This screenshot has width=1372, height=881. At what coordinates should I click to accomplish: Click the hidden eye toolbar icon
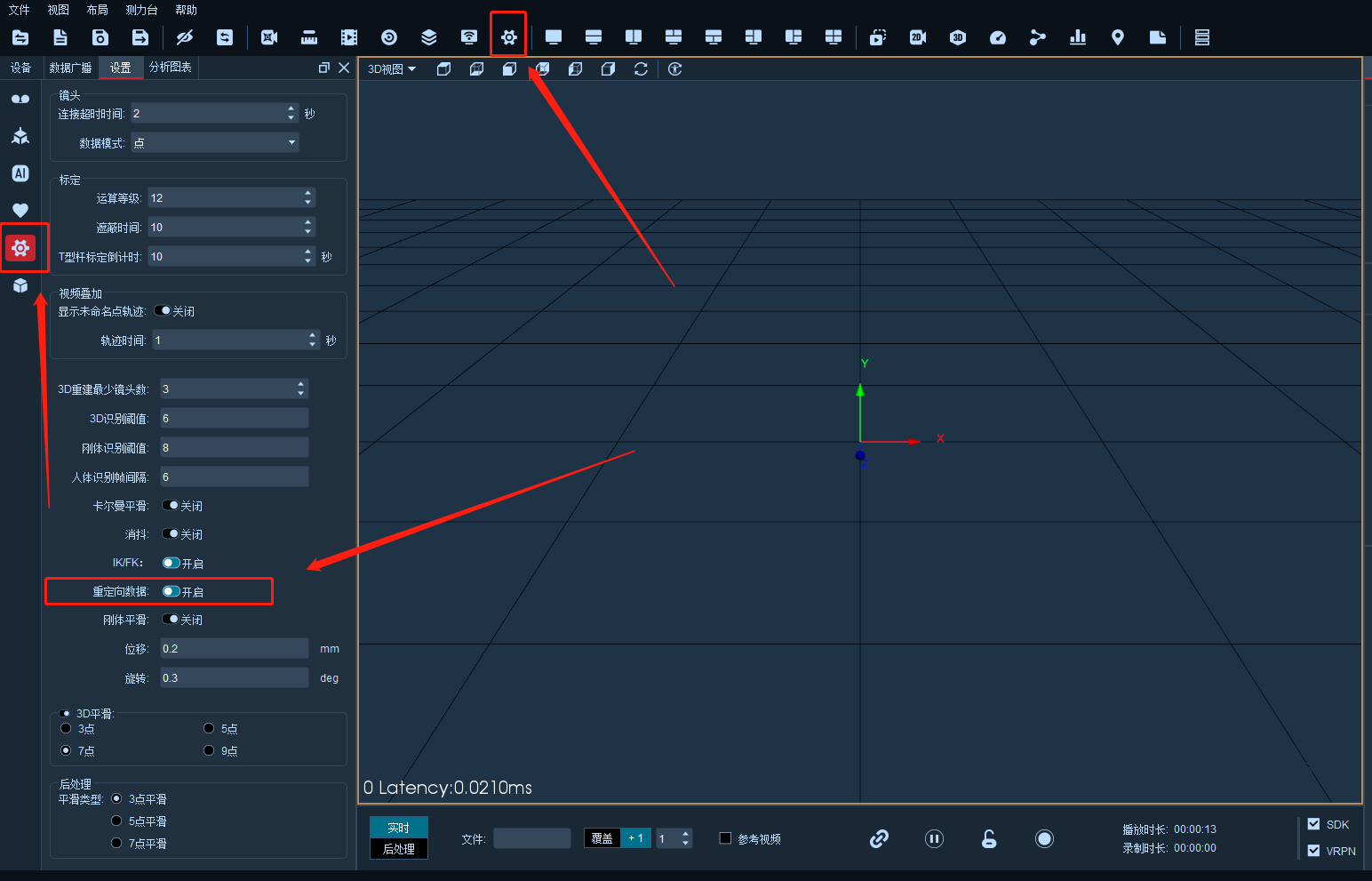click(x=185, y=37)
